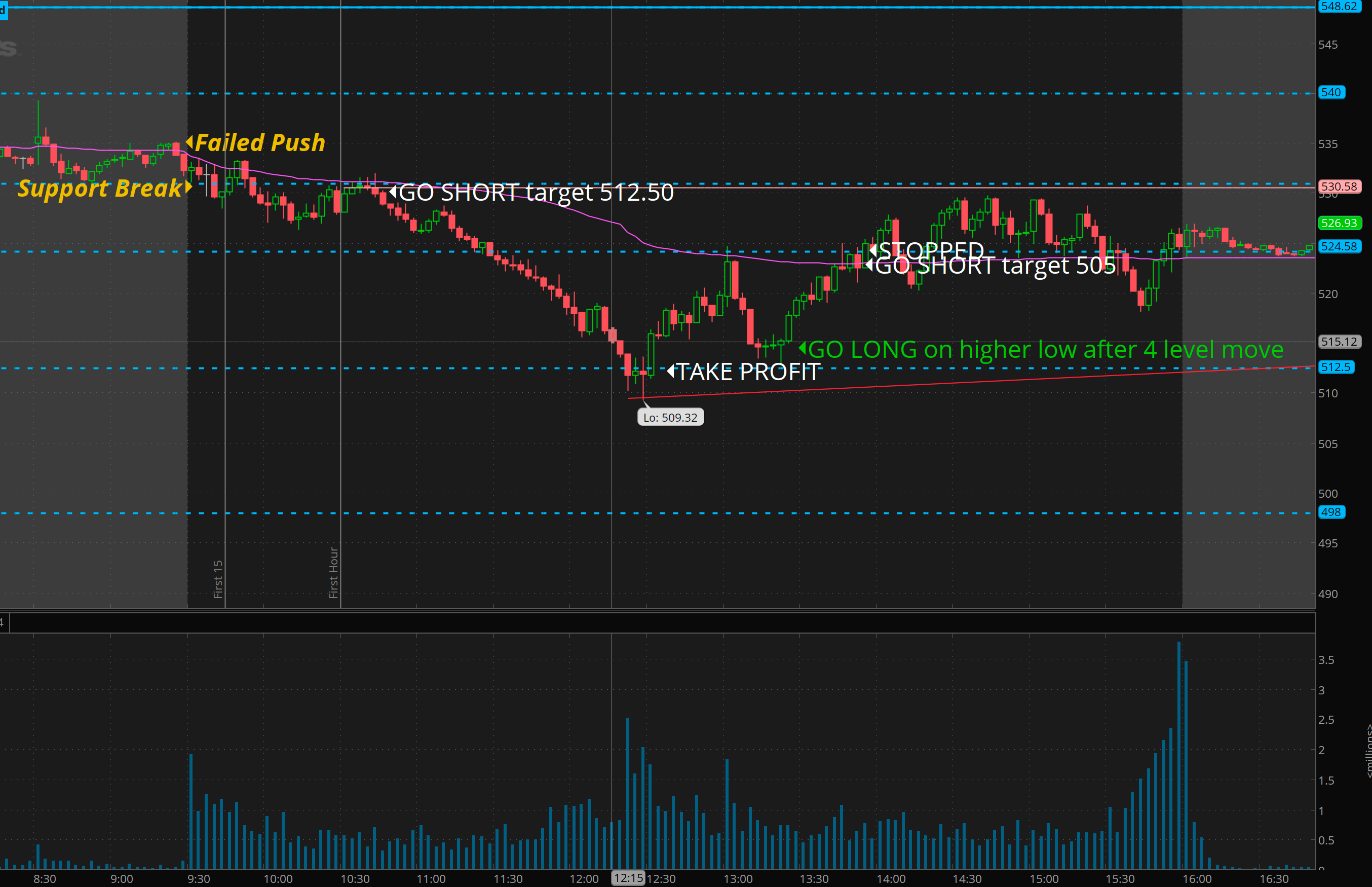The image size is (1372, 887).
Task: Click the TAKE PROFIT arrow marker
Action: click(x=670, y=371)
